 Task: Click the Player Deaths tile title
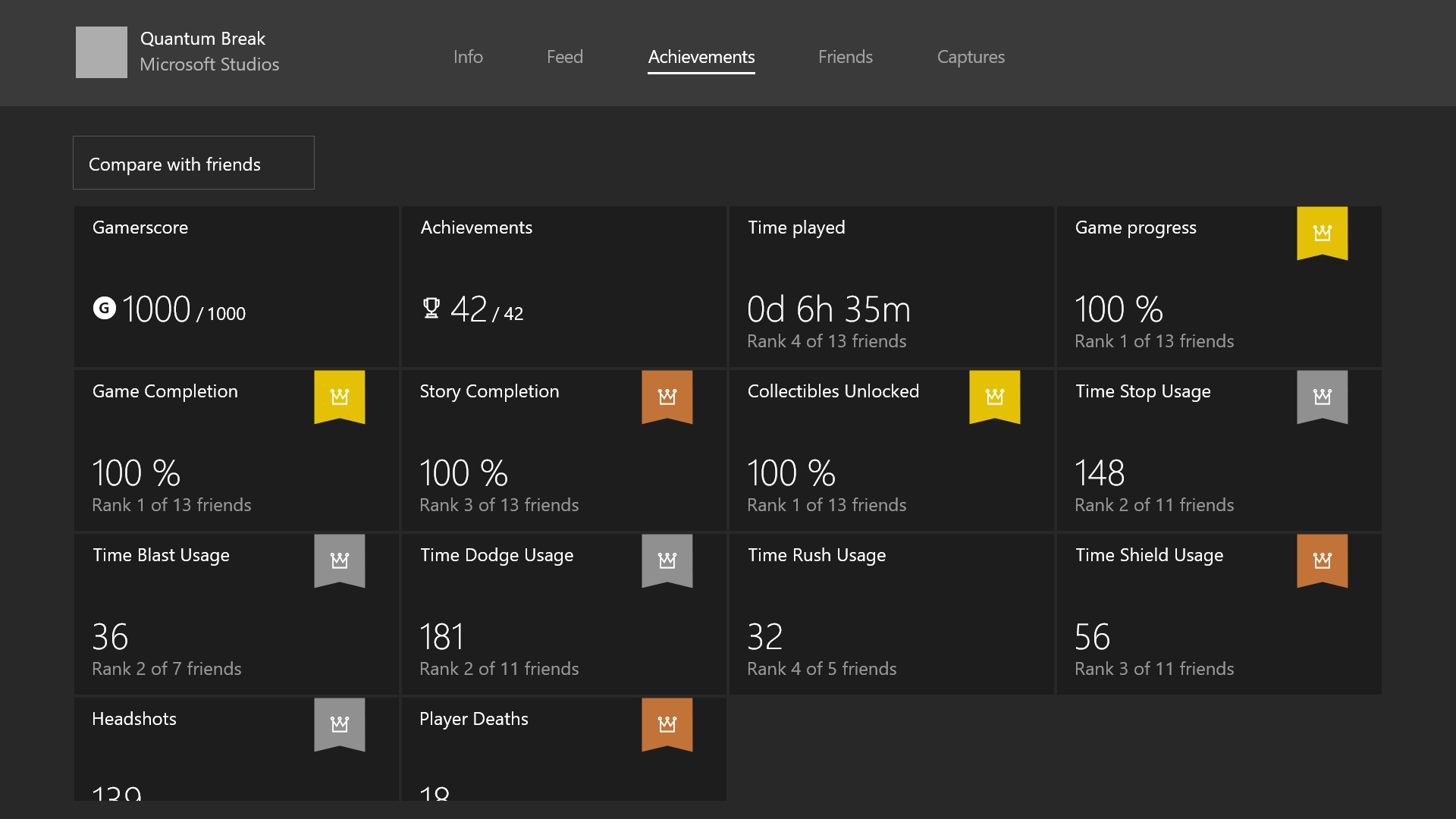pyautogui.click(x=474, y=719)
